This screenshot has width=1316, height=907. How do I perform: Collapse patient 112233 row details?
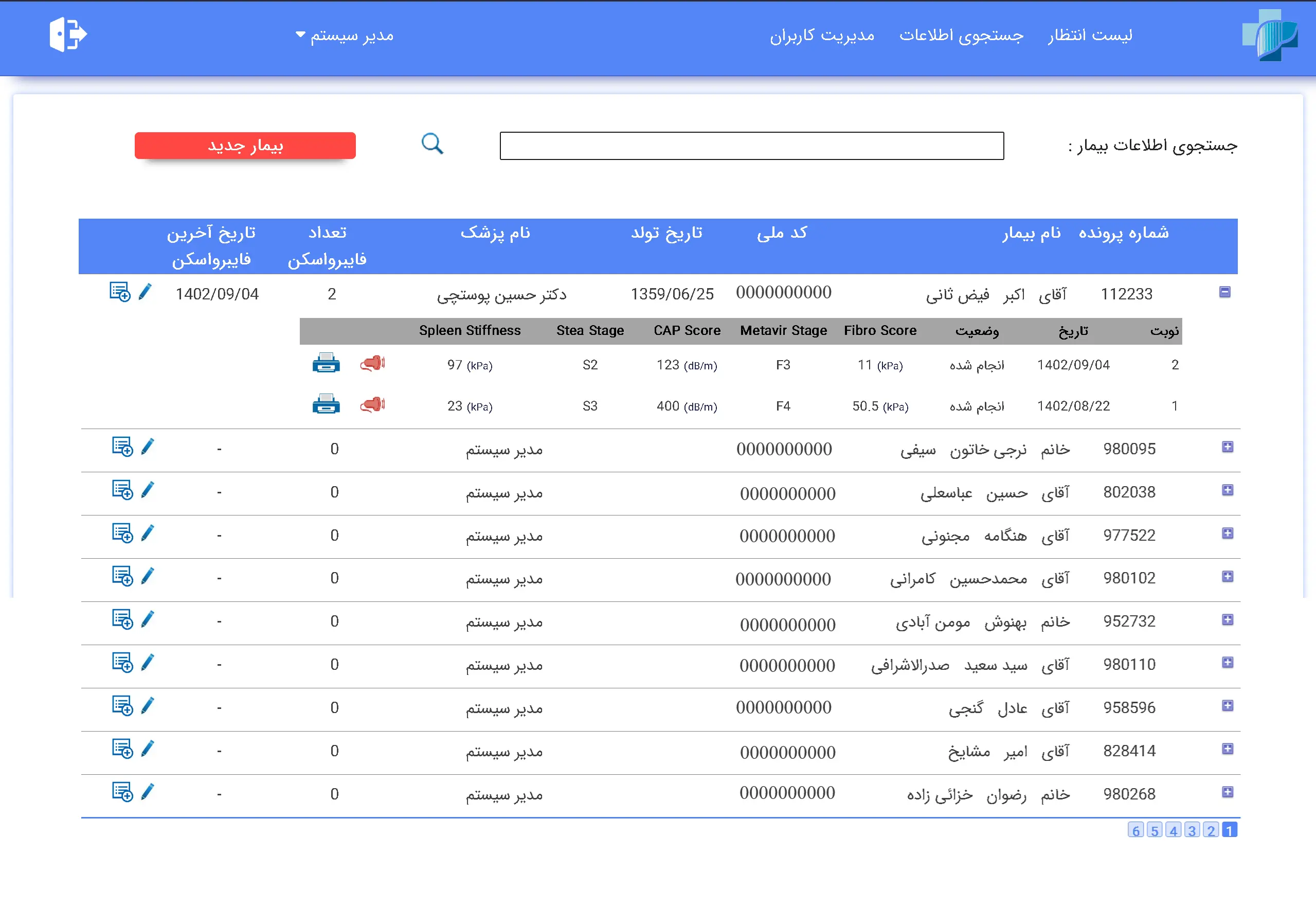[x=1224, y=292]
